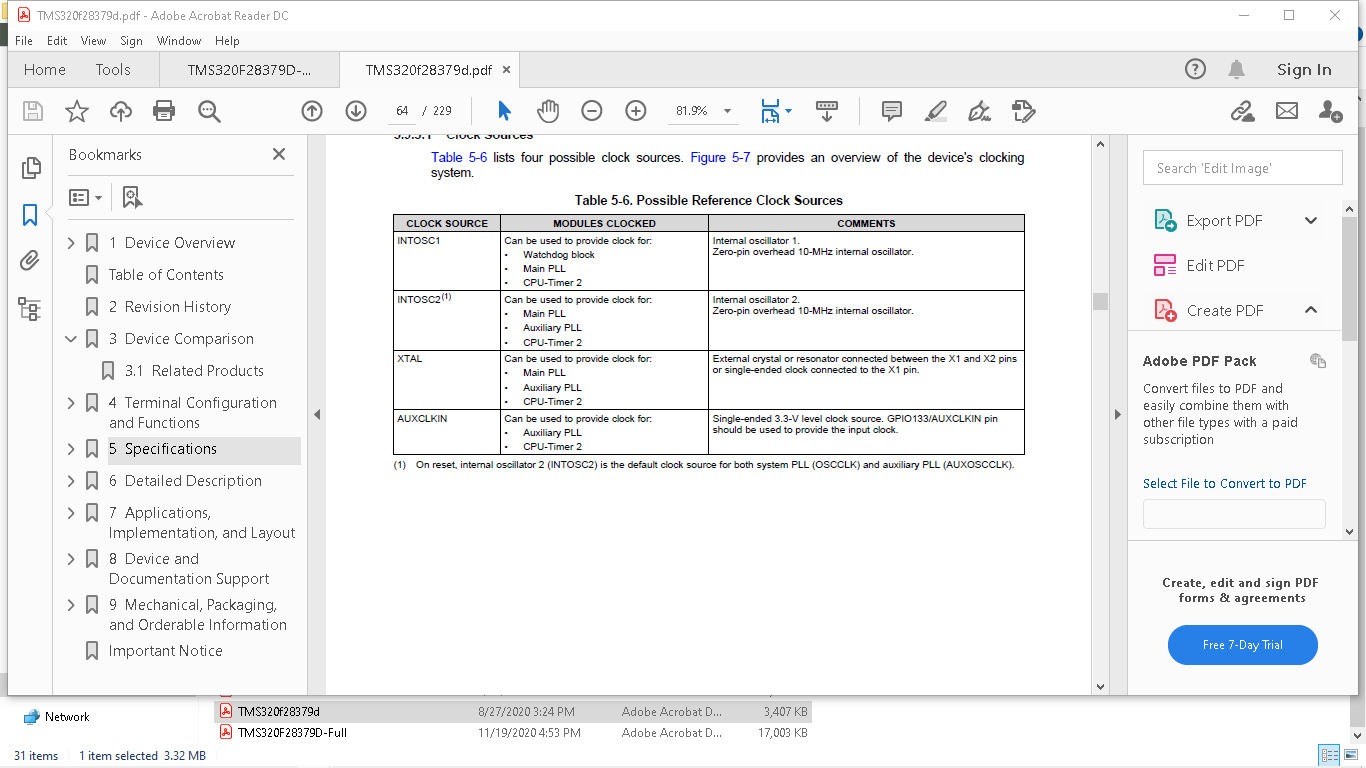
Task: Open the File menu
Action: [x=24, y=41]
